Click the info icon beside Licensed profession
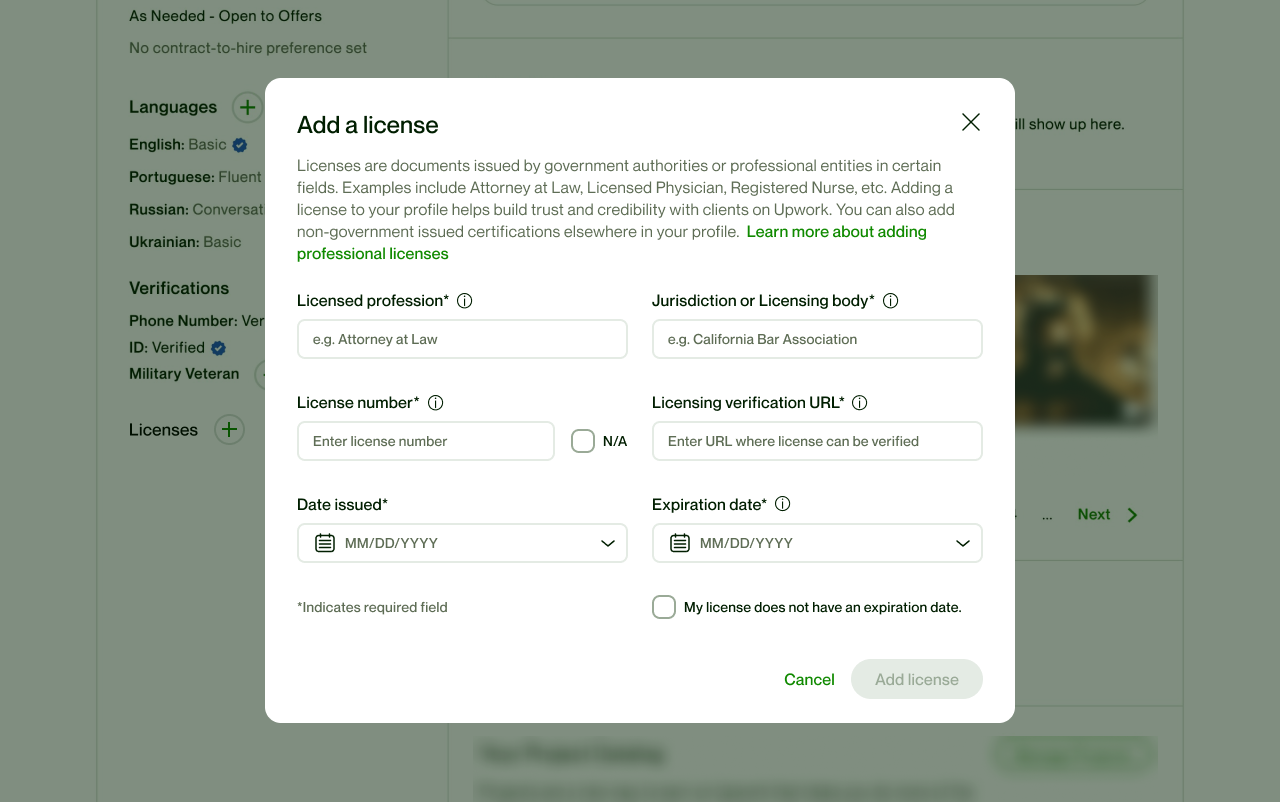 465,301
